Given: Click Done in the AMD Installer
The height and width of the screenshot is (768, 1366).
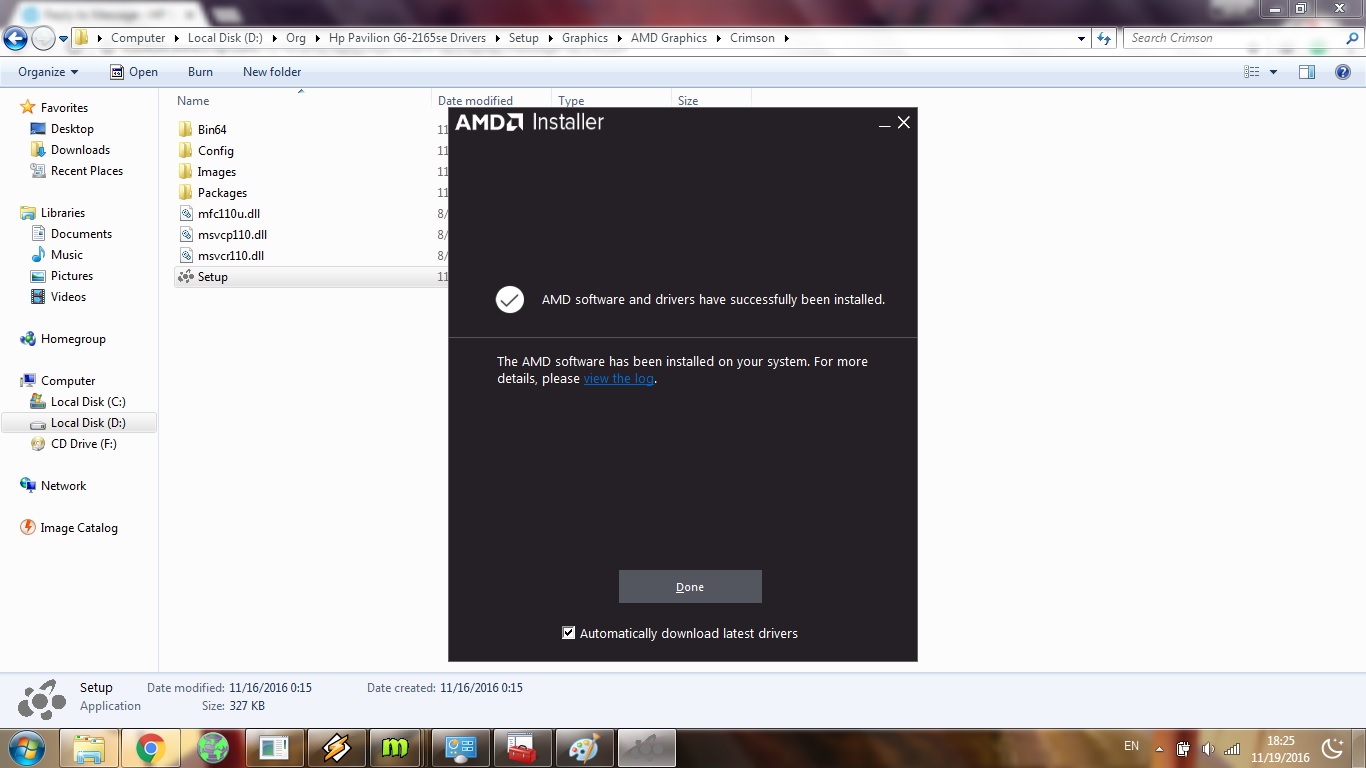Looking at the screenshot, I should click(690, 587).
